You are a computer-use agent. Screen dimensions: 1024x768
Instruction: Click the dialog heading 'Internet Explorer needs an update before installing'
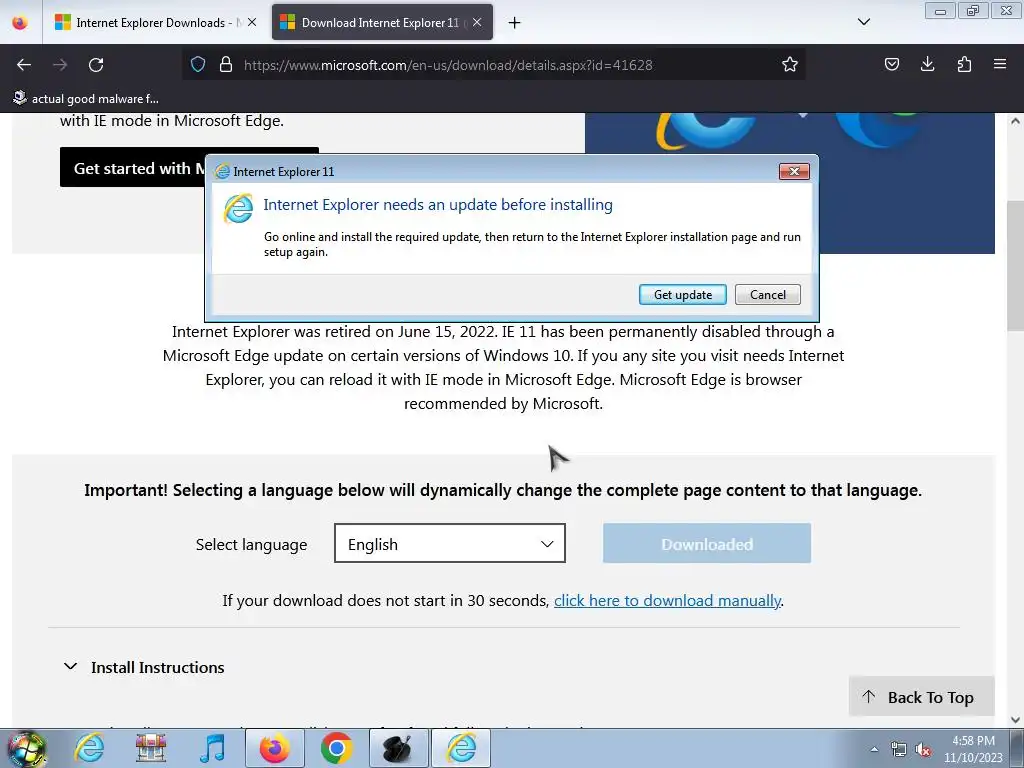tap(438, 204)
